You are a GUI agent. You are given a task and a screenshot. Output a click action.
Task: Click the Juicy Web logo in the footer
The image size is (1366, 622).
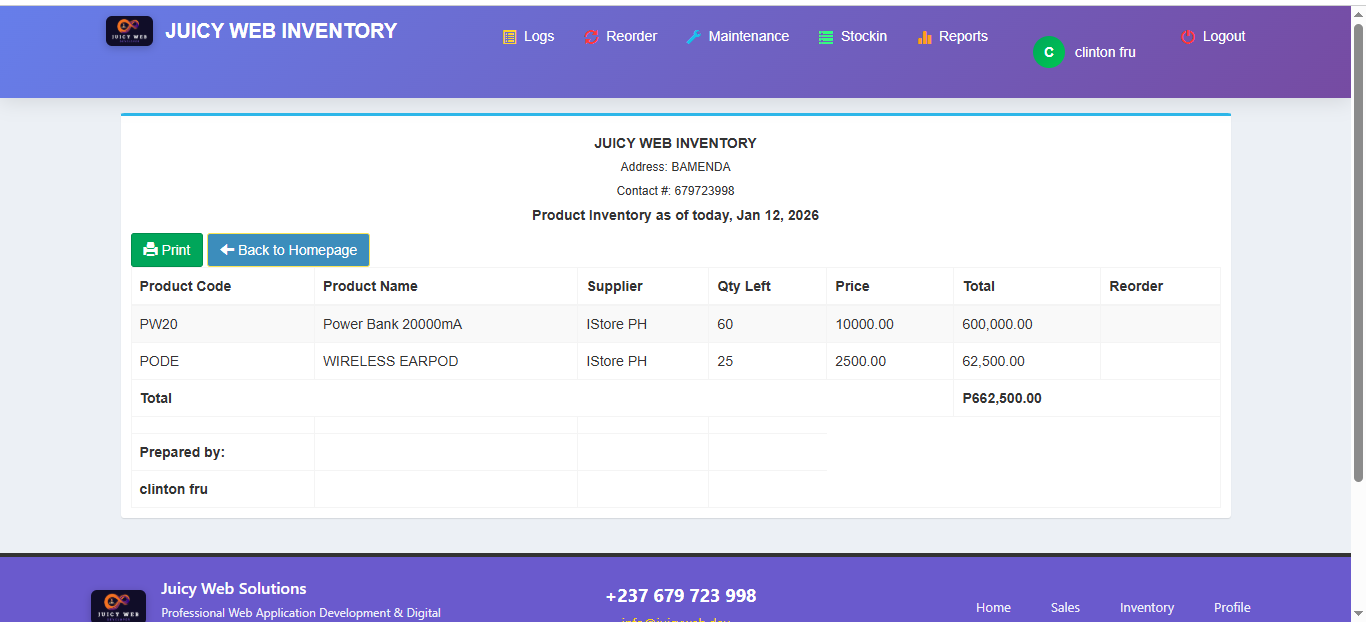(118, 605)
